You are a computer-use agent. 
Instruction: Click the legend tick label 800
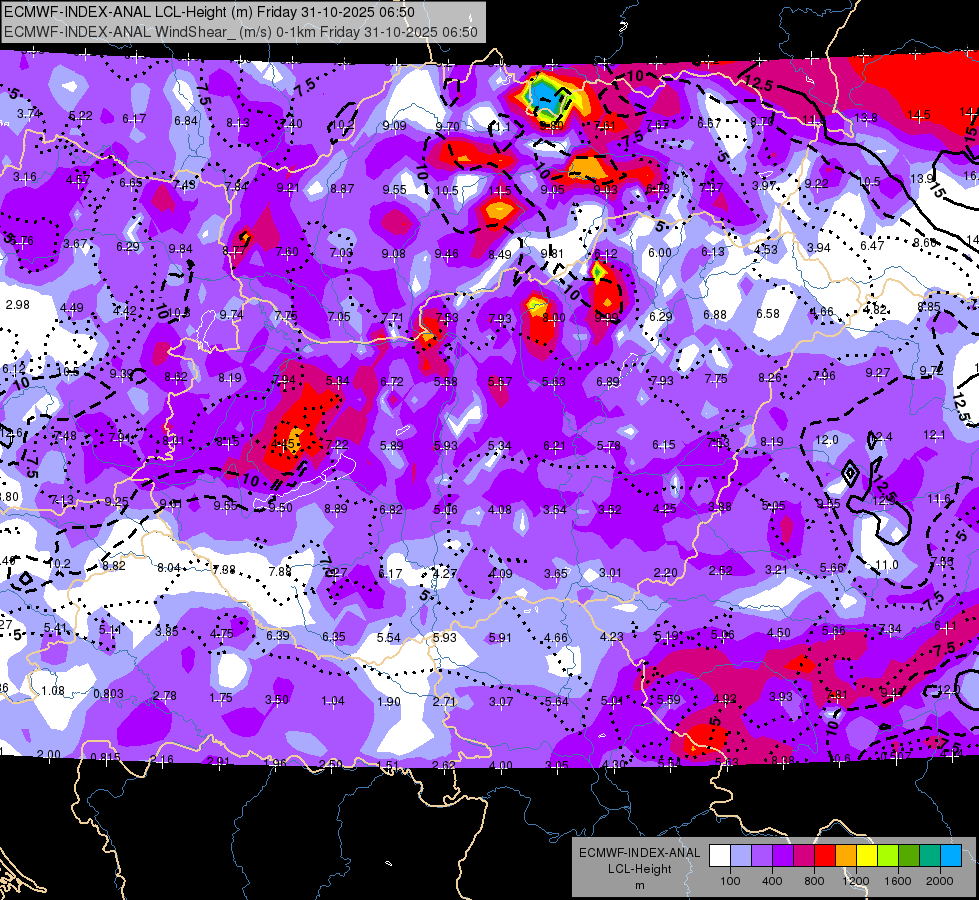[814, 881]
